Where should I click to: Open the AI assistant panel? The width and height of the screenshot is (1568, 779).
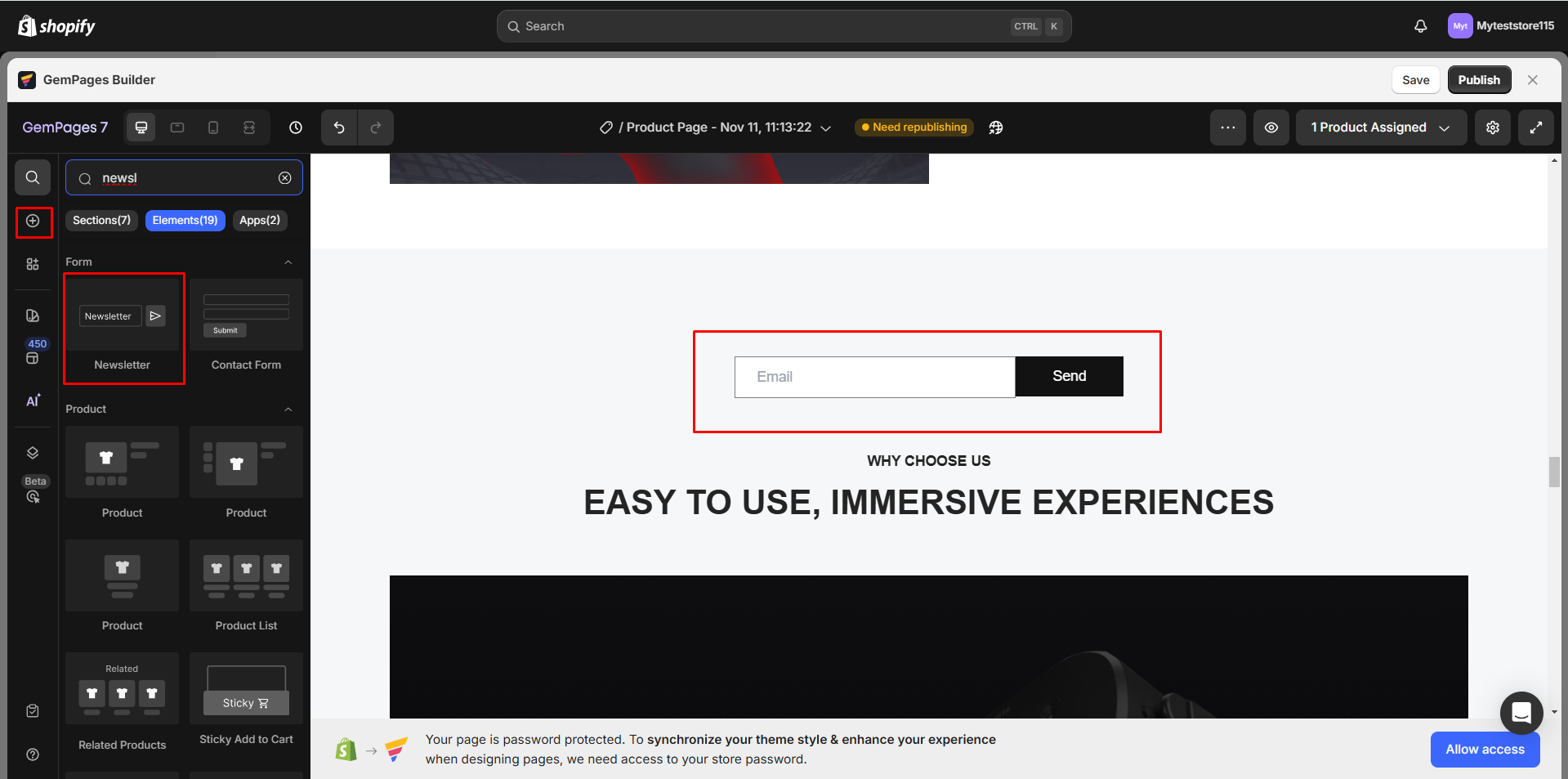[33, 400]
